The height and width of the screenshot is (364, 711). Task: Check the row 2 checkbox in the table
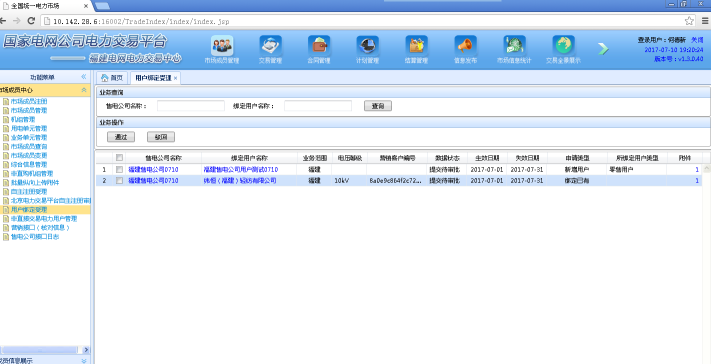(x=119, y=180)
